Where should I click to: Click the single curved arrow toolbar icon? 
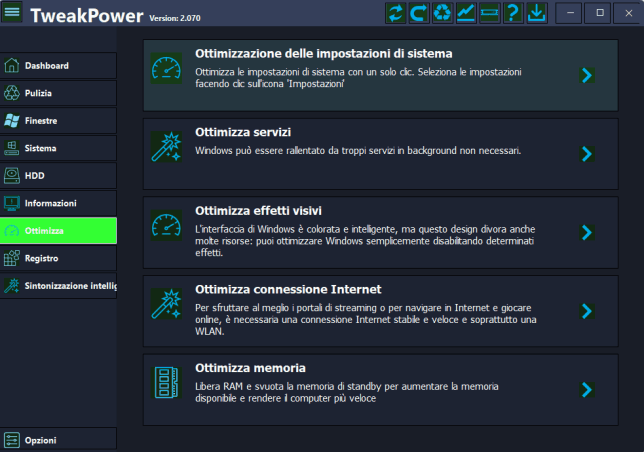[419, 13]
